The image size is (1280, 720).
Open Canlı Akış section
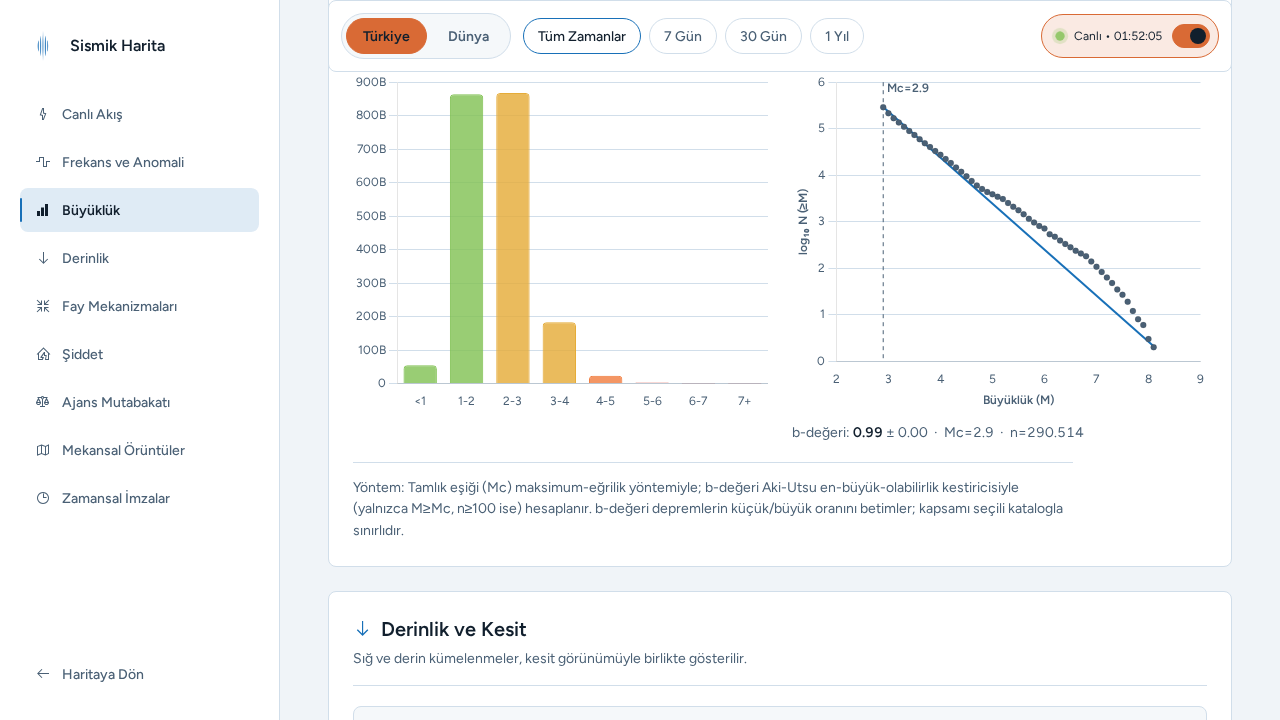pyautogui.click(x=140, y=114)
